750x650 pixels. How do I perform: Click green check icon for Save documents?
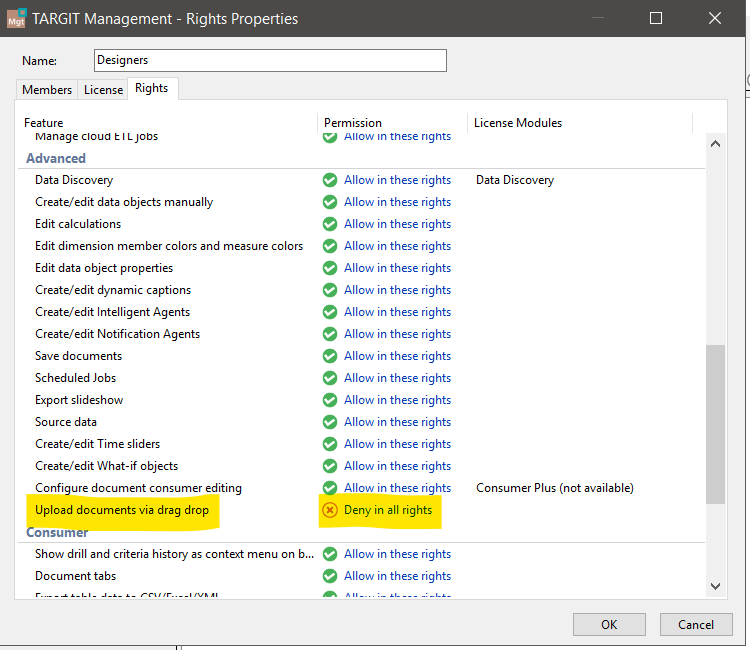tap(330, 356)
